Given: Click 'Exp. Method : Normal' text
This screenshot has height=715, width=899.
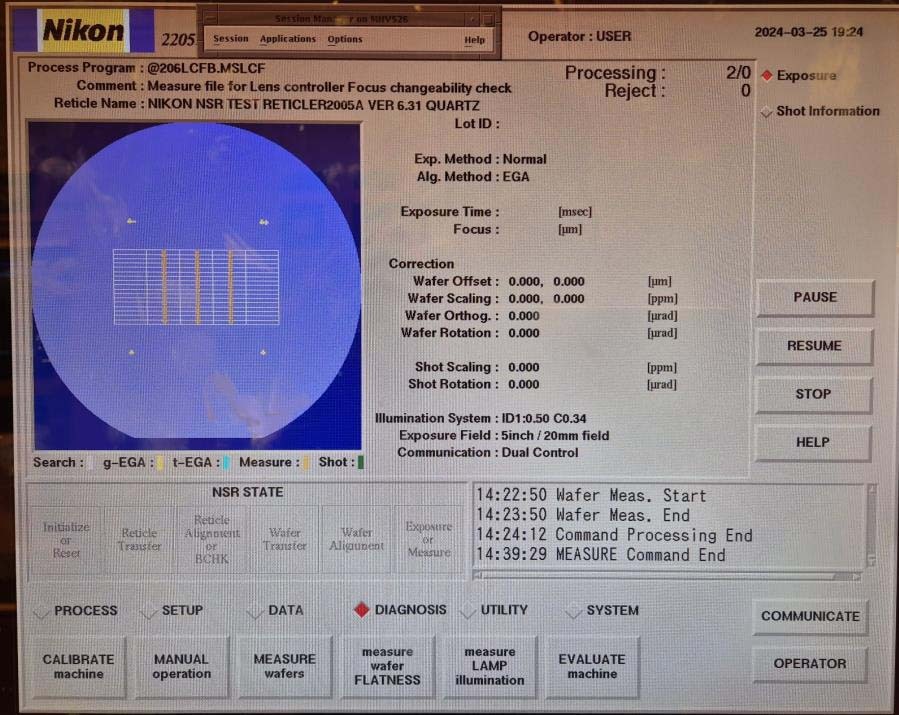Looking at the screenshot, I should pyautogui.click(x=480, y=159).
